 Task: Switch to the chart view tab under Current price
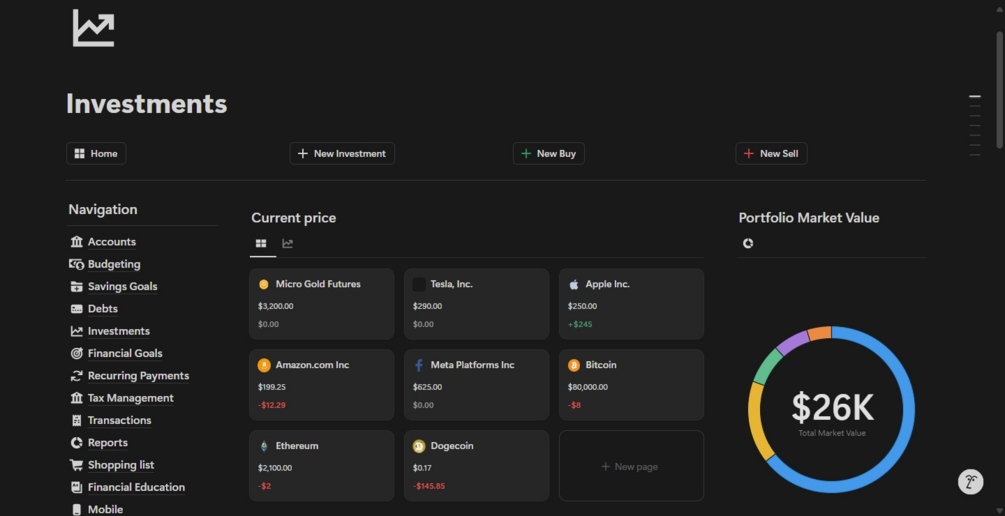pos(288,244)
